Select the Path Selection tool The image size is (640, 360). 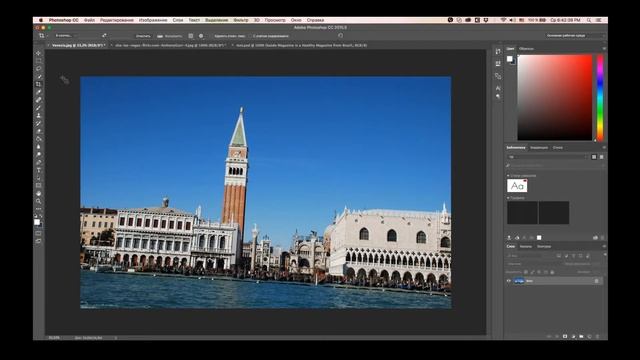point(39,178)
